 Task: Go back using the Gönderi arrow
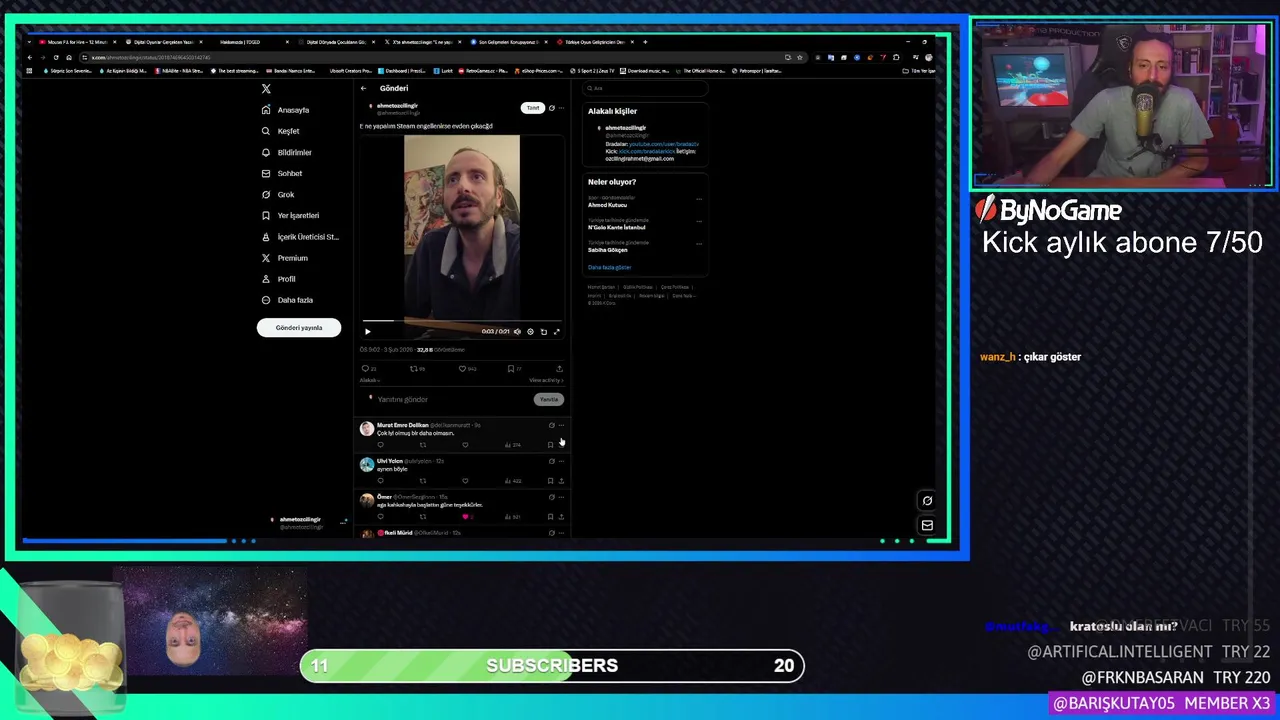coord(364,88)
